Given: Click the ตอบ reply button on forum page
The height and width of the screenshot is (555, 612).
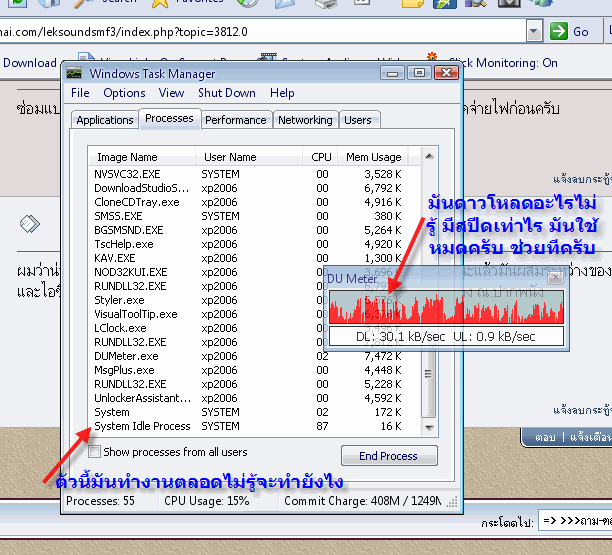Looking at the screenshot, I should tap(545, 437).
